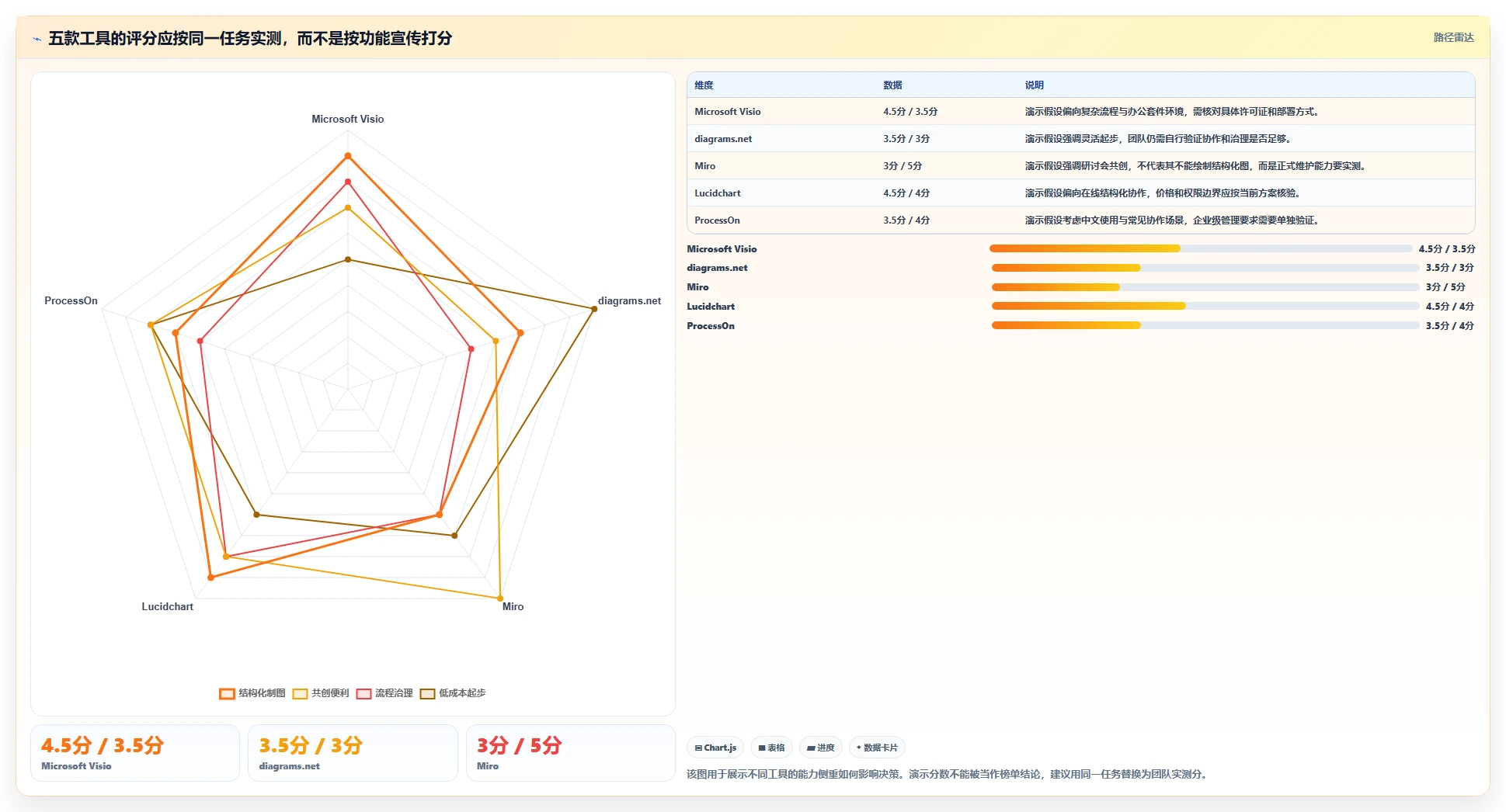Click the Lucidchart description about 在线结构化协作
Screen dimensions: 1506x812
coord(1163,193)
